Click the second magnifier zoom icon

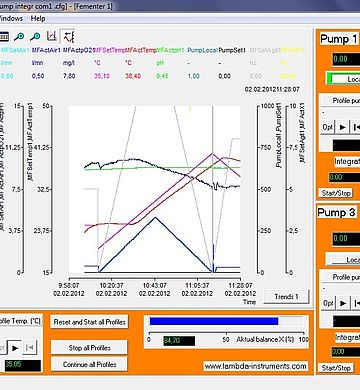point(35,37)
